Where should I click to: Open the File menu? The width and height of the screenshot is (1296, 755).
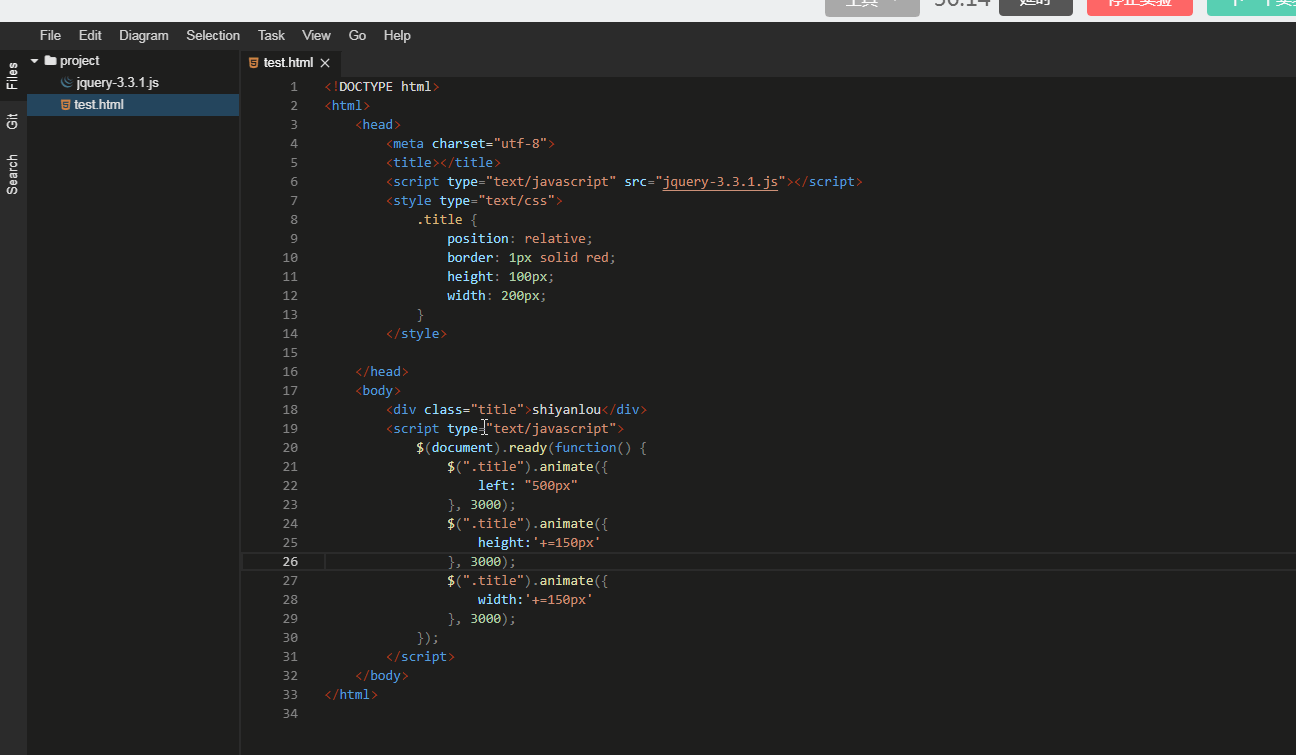tap(50, 35)
